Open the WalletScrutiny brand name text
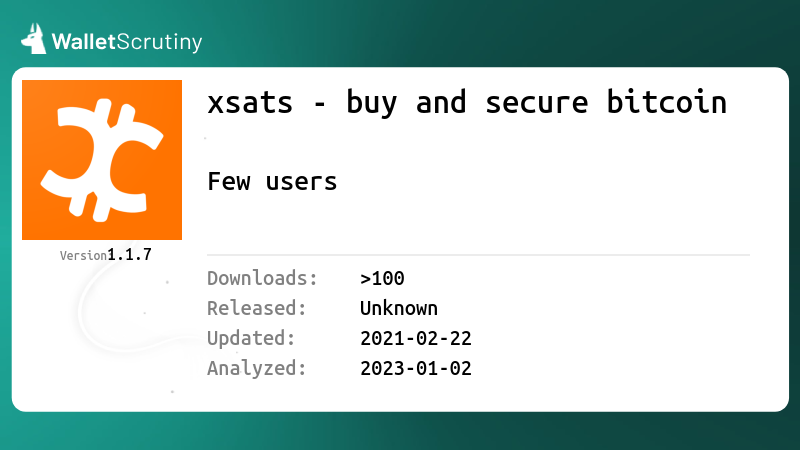This screenshot has height=450, width=800. (x=127, y=42)
